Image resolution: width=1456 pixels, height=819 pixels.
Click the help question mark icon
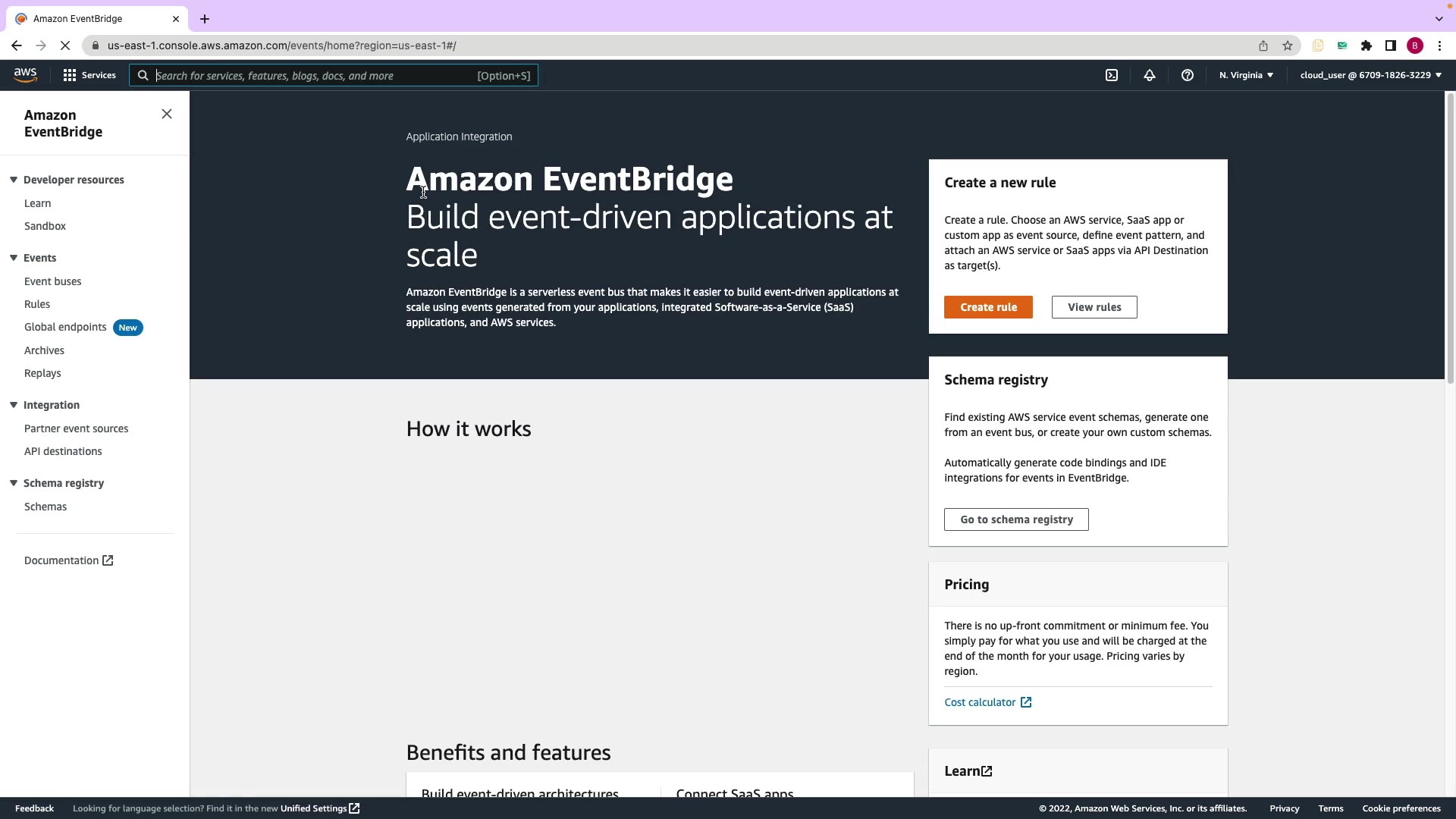[1188, 75]
